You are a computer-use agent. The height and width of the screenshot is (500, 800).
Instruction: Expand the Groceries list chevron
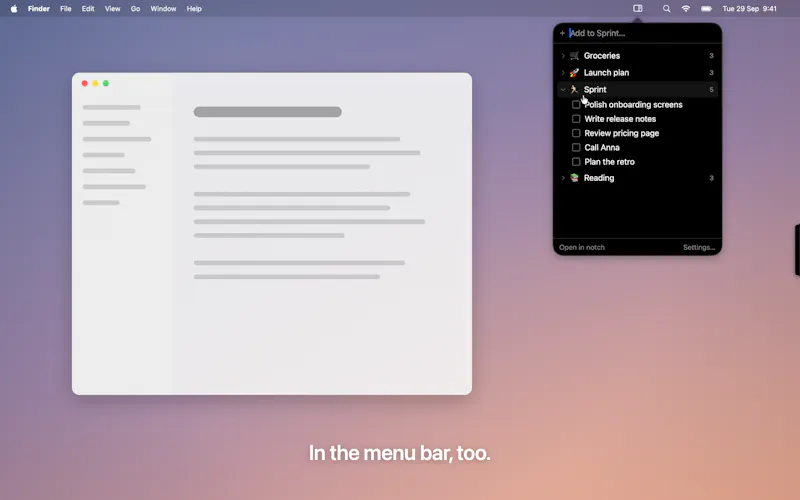tap(563, 56)
